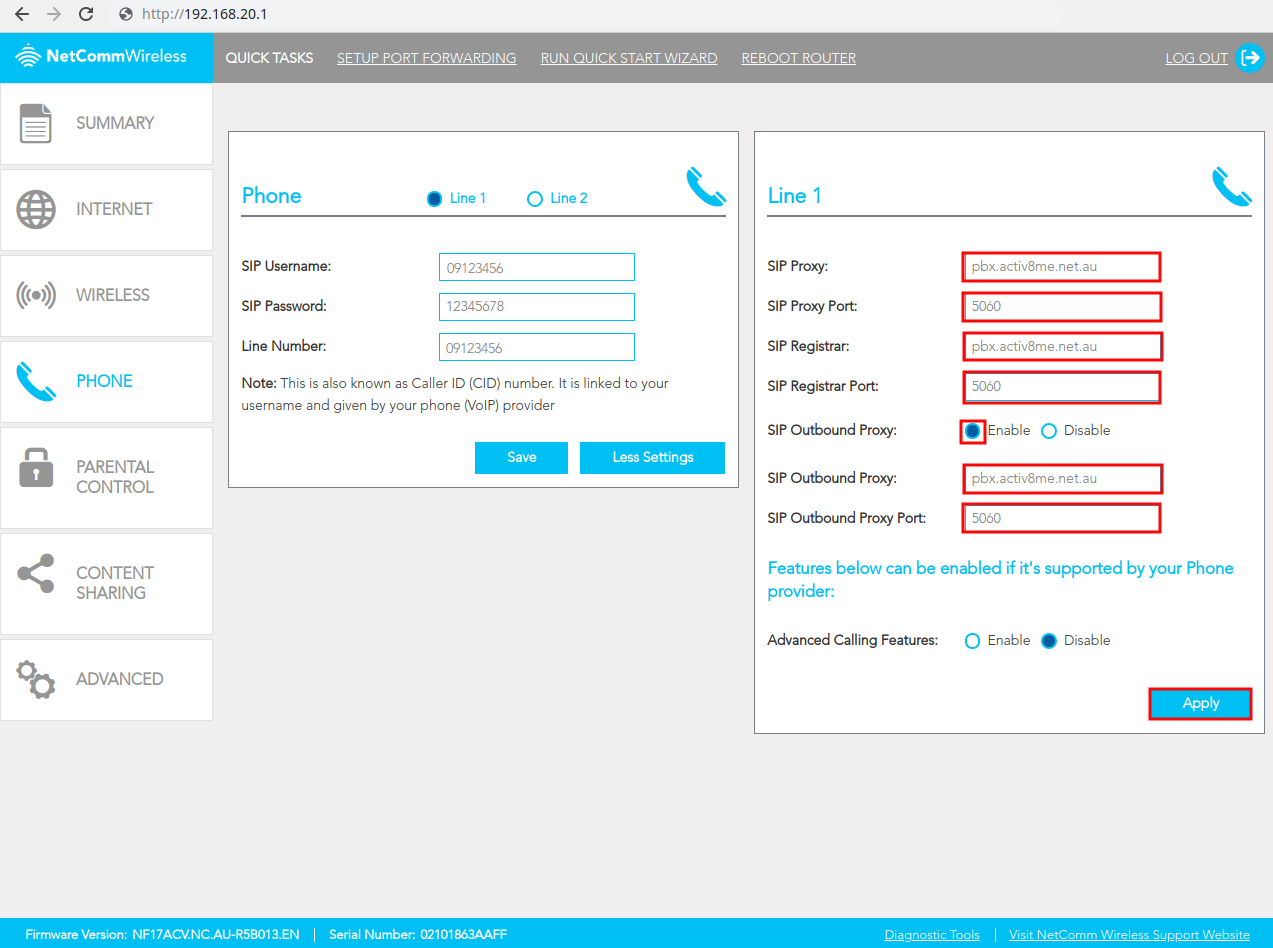This screenshot has width=1273, height=948.
Task: Click the Advanced gears icon
Action: click(x=36, y=679)
